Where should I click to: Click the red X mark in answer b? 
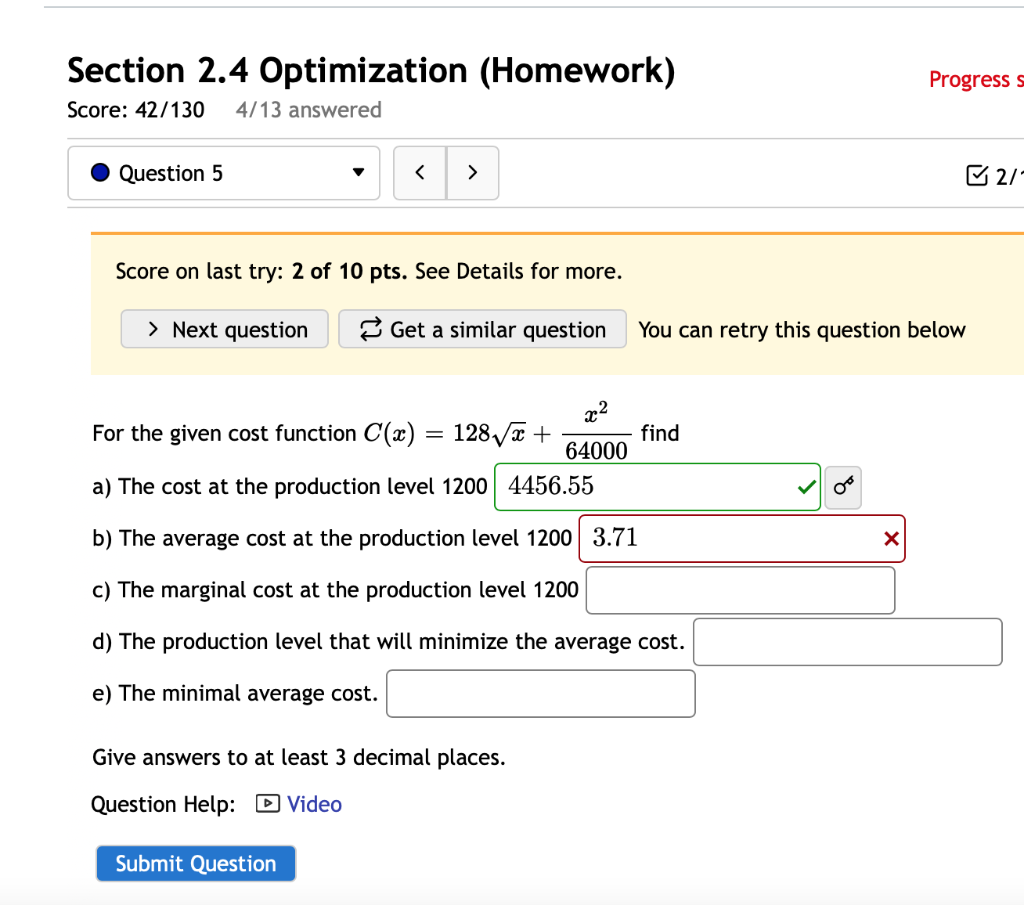point(891,539)
